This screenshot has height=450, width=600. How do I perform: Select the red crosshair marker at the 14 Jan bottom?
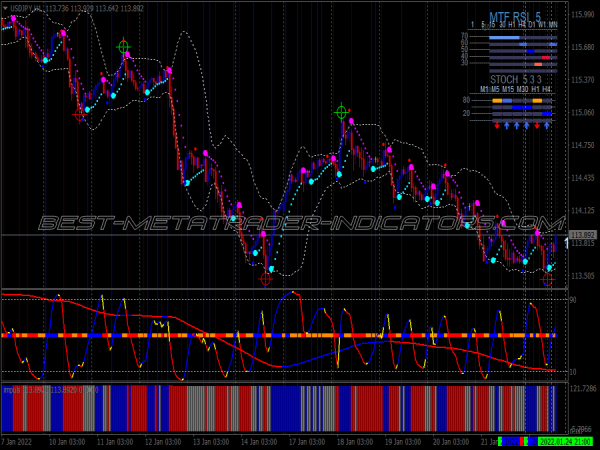(x=266, y=279)
